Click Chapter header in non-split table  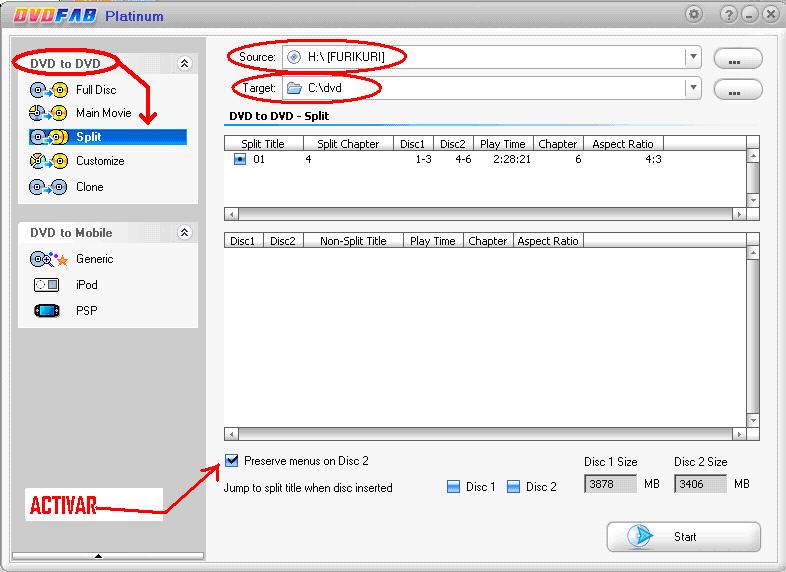pyautogui.click(x=488, y=241)
